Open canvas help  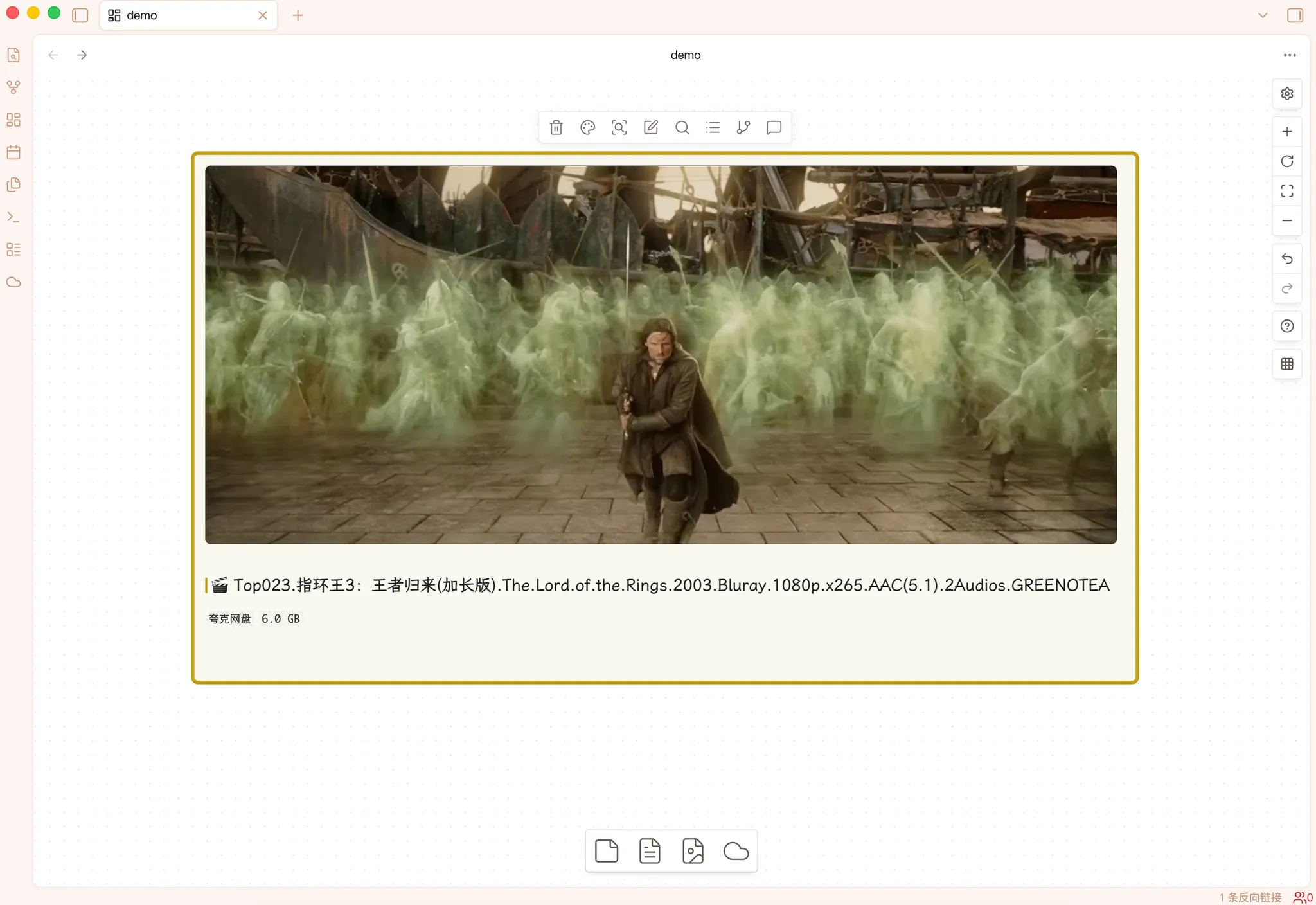[1287, 326]
